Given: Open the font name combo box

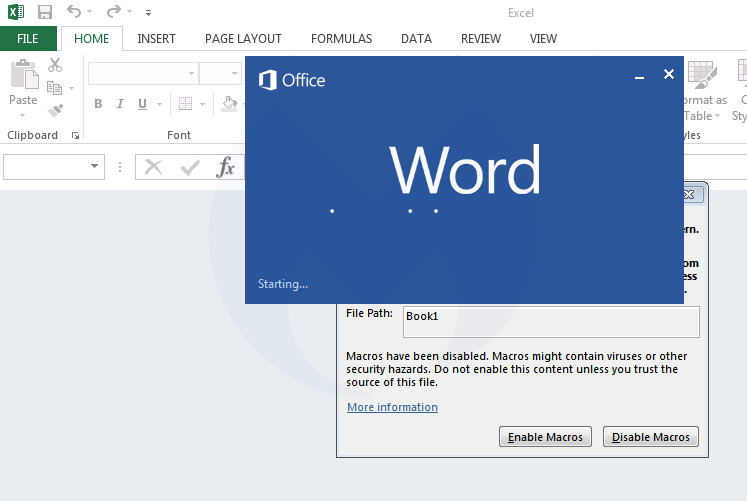Looking at the screenshot, I should (x=143, y=73).
